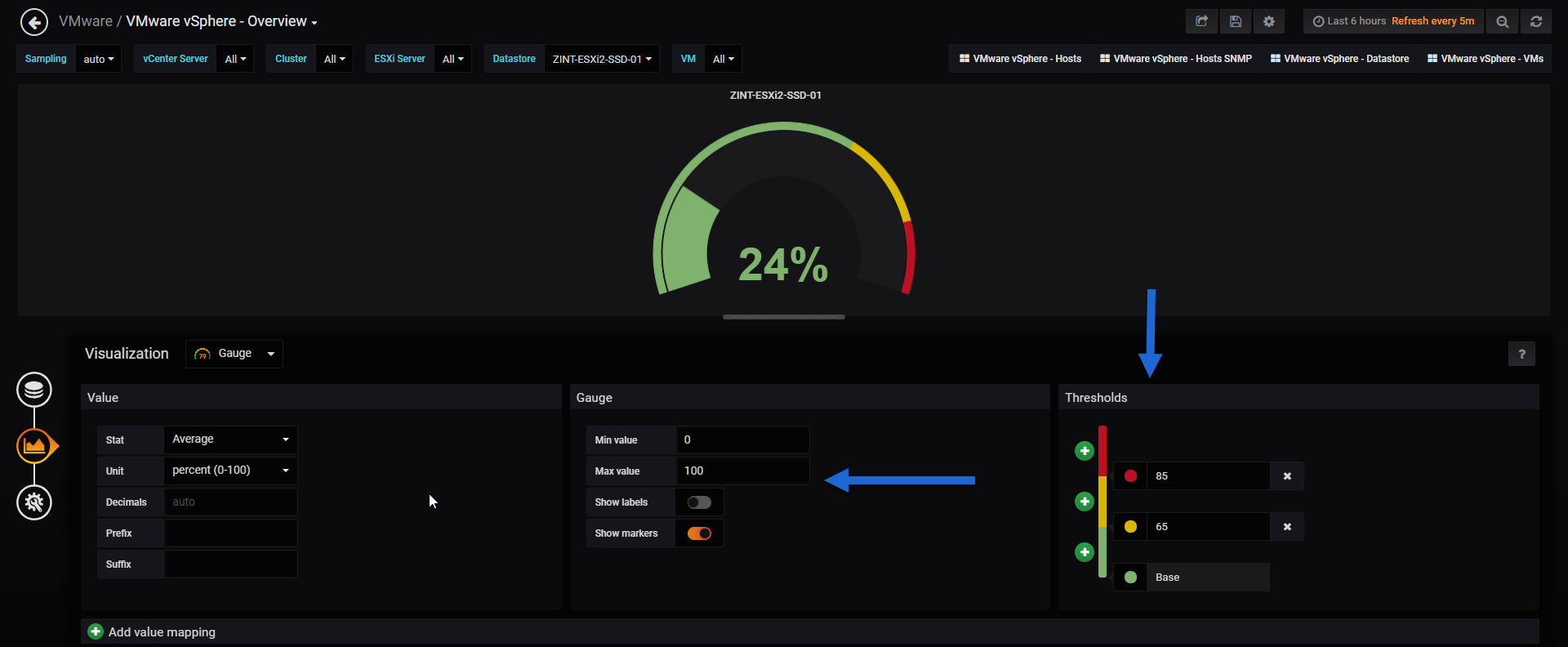Toggle the Show labels switch
1568x647 pixels.
[699, 502]
